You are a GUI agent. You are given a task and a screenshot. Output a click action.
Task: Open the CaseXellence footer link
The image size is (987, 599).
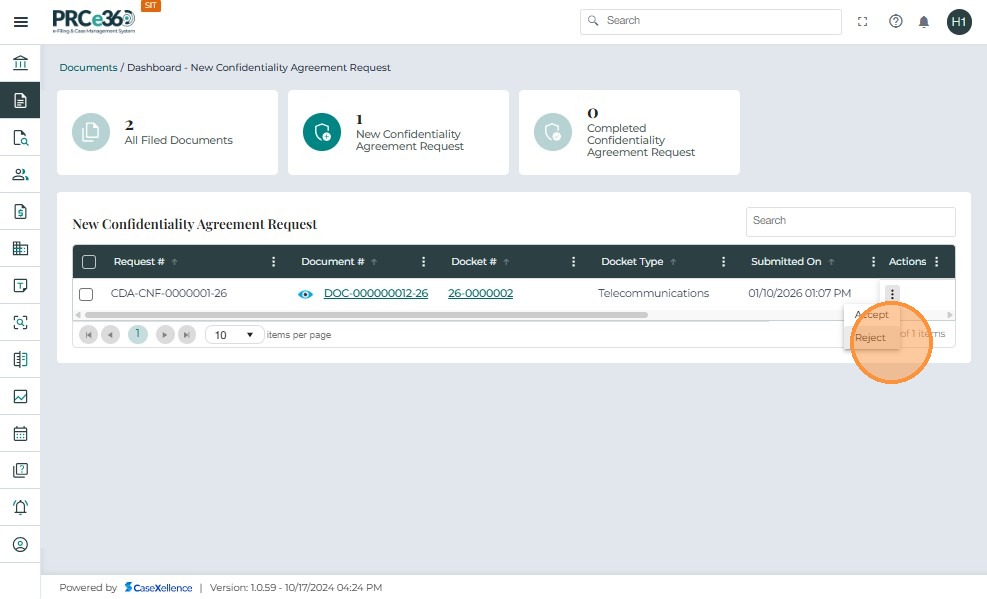pos(158,588)
